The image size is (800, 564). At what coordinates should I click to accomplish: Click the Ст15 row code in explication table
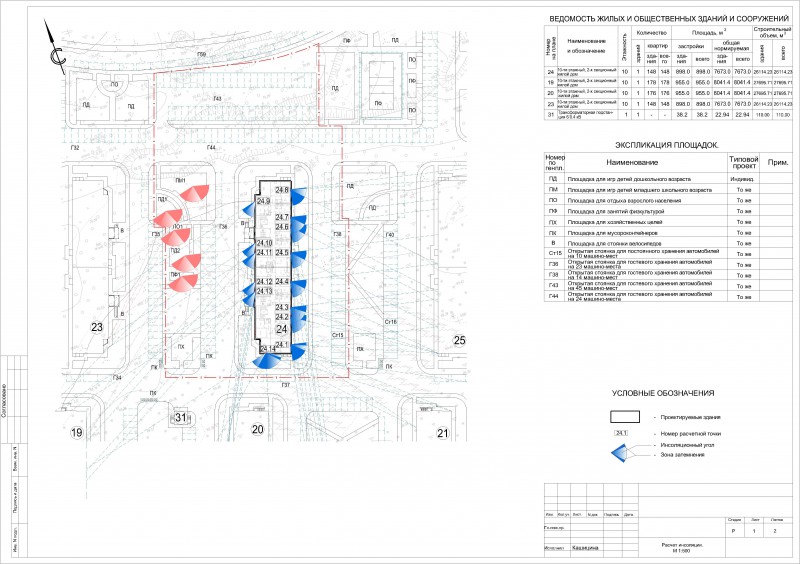tap(555, 253)
